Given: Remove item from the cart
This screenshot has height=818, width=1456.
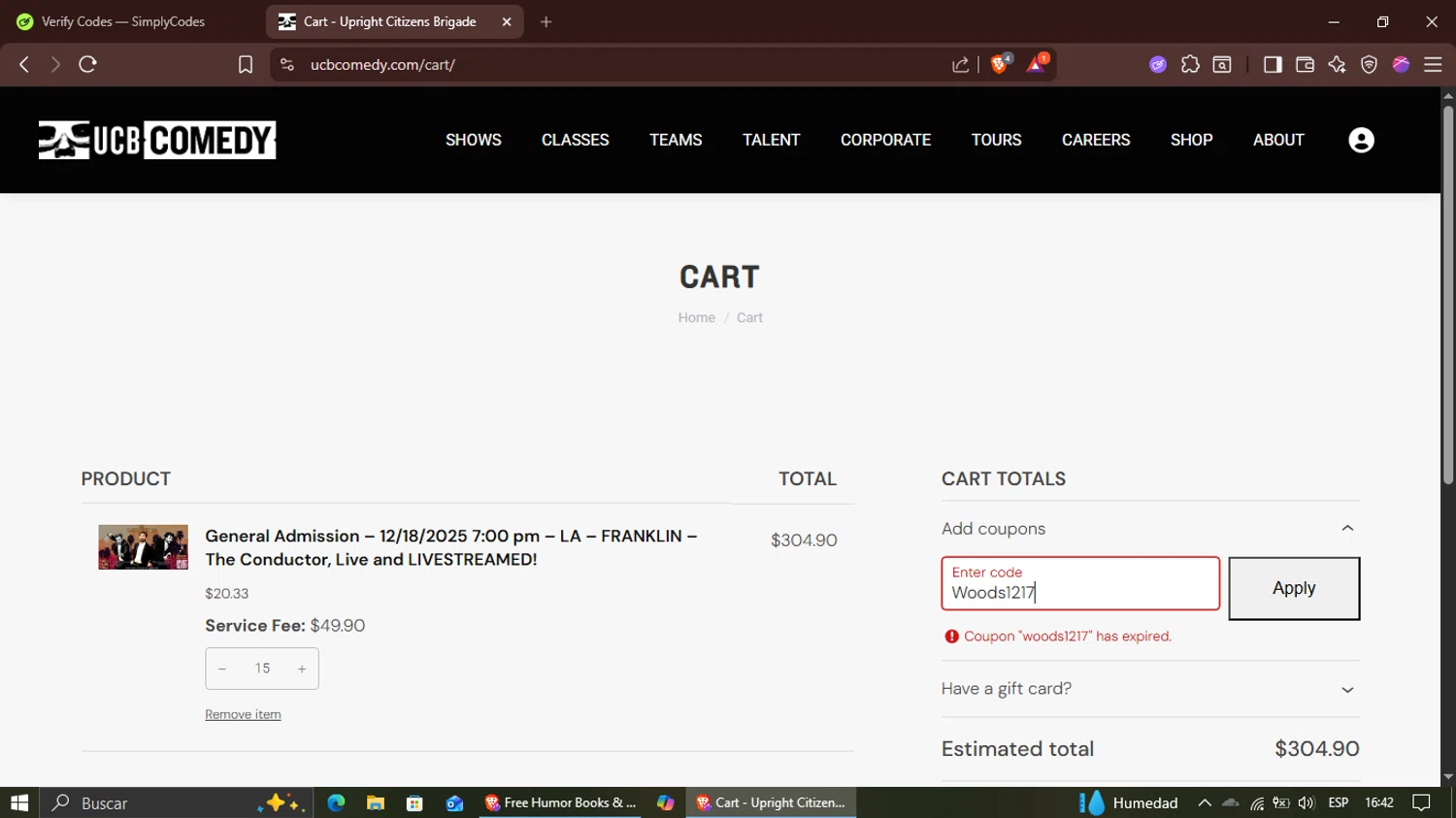Looking at the screenshot, I should (243, 714).
